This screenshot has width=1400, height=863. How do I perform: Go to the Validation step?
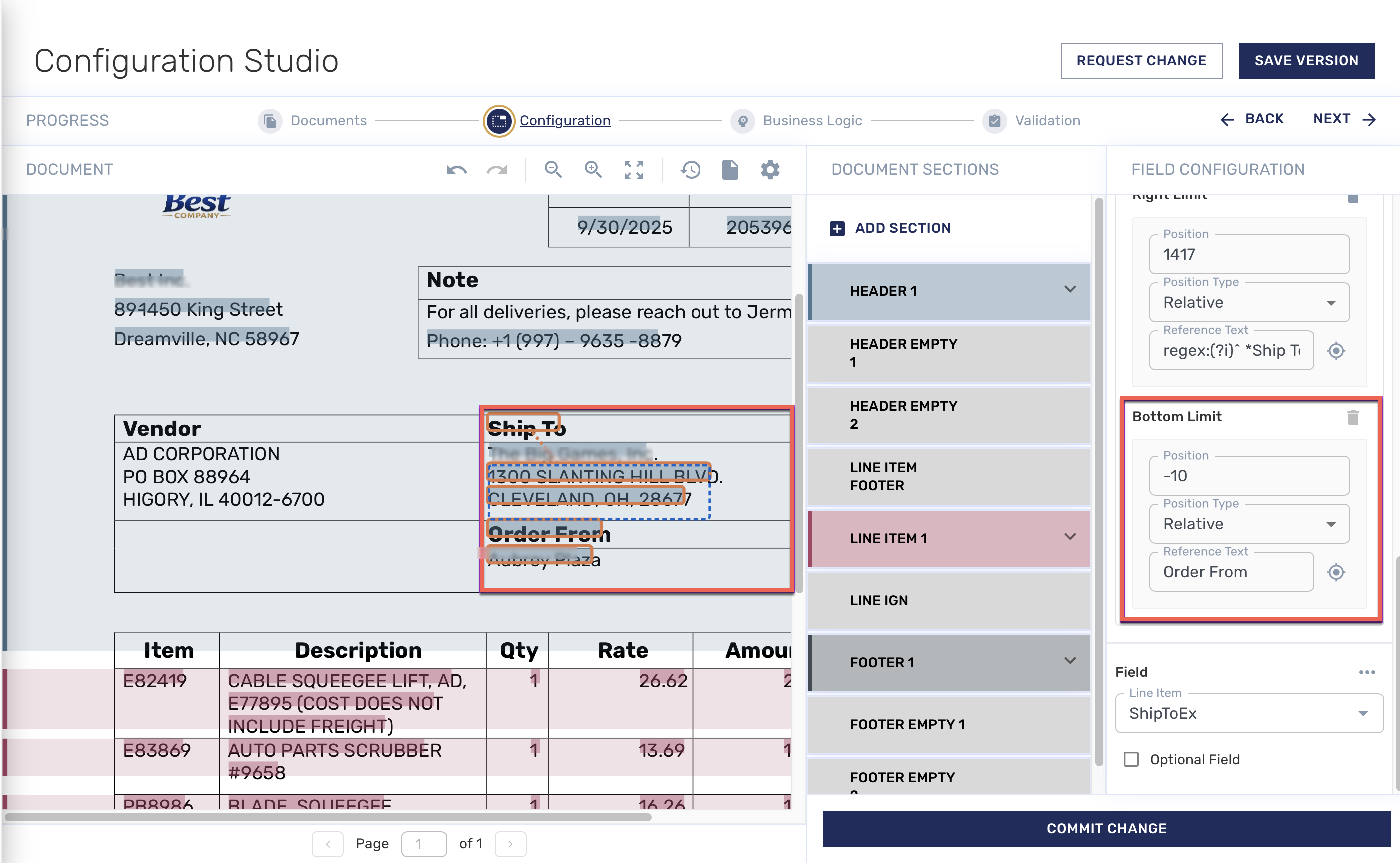pos(1047,121)
